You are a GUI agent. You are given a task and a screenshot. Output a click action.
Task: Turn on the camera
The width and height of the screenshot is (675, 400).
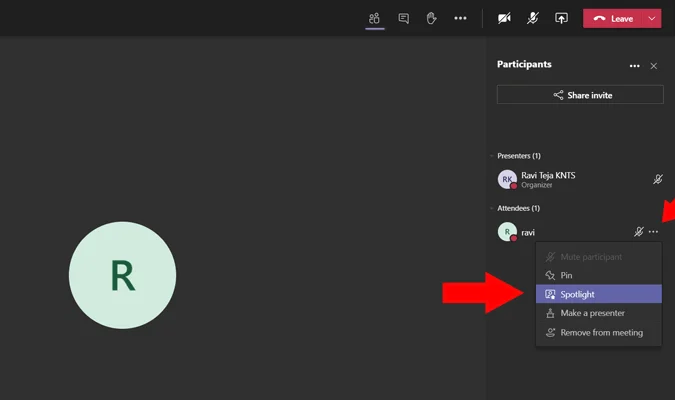(504, 18)
